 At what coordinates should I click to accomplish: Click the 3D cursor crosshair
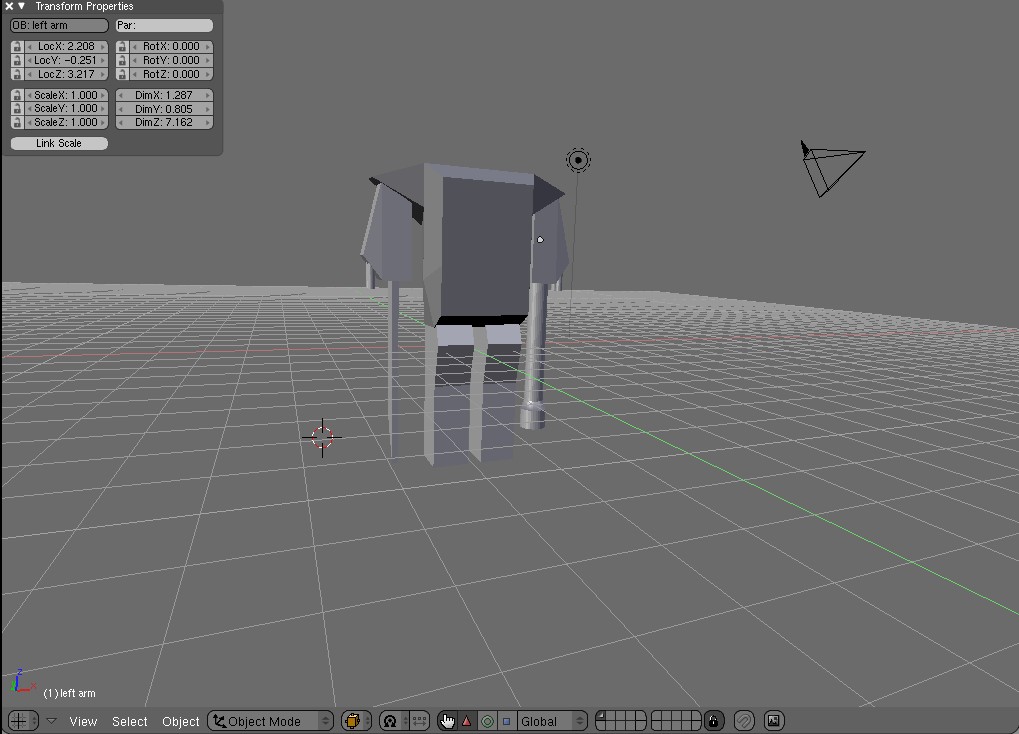point(322,438)
